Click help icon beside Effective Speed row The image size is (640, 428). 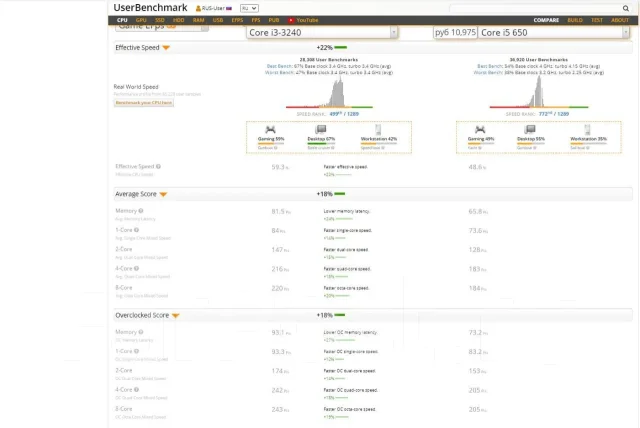click(x=158, y=166)
